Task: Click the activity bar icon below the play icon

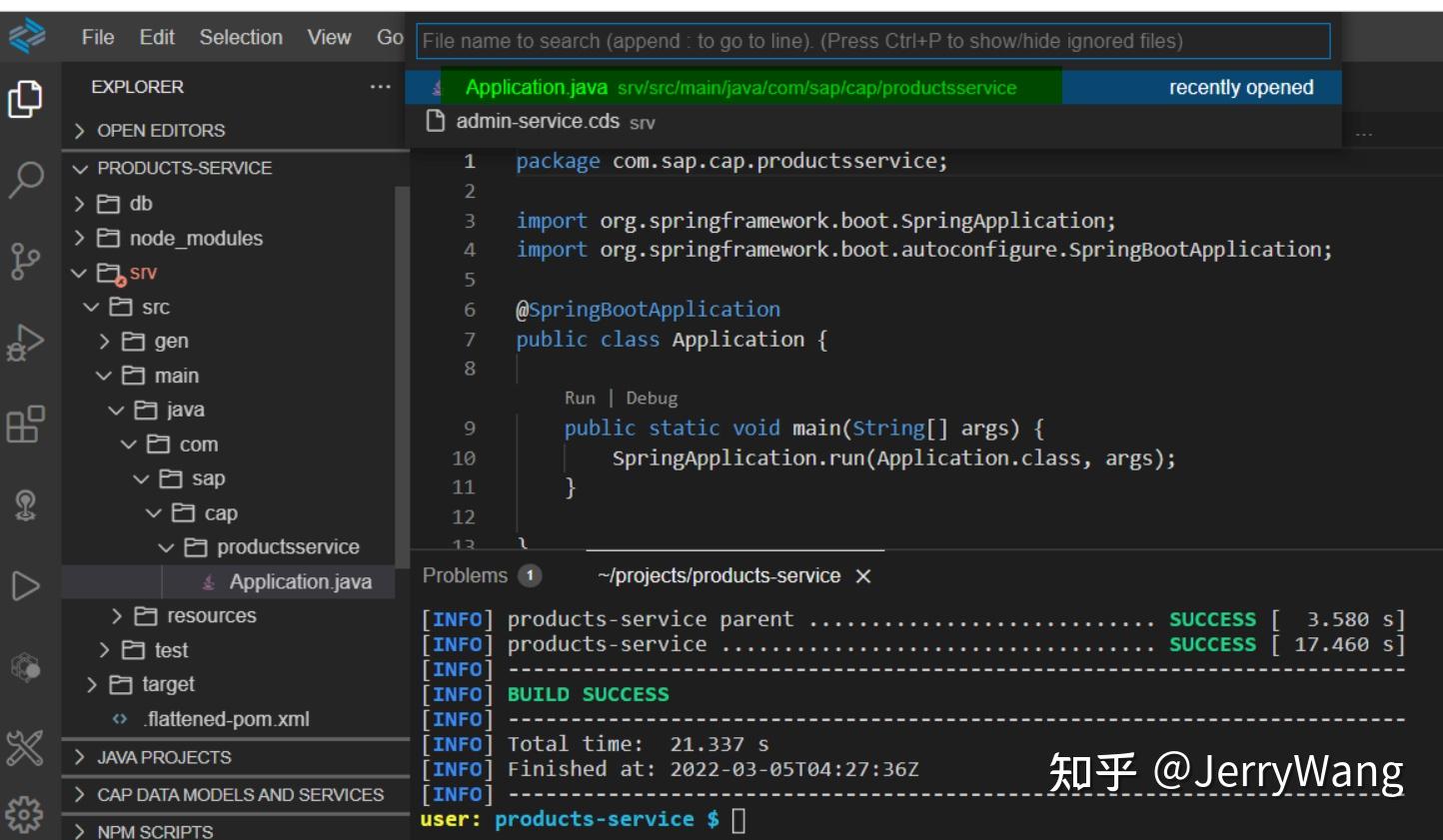Action: coord(26,666)
